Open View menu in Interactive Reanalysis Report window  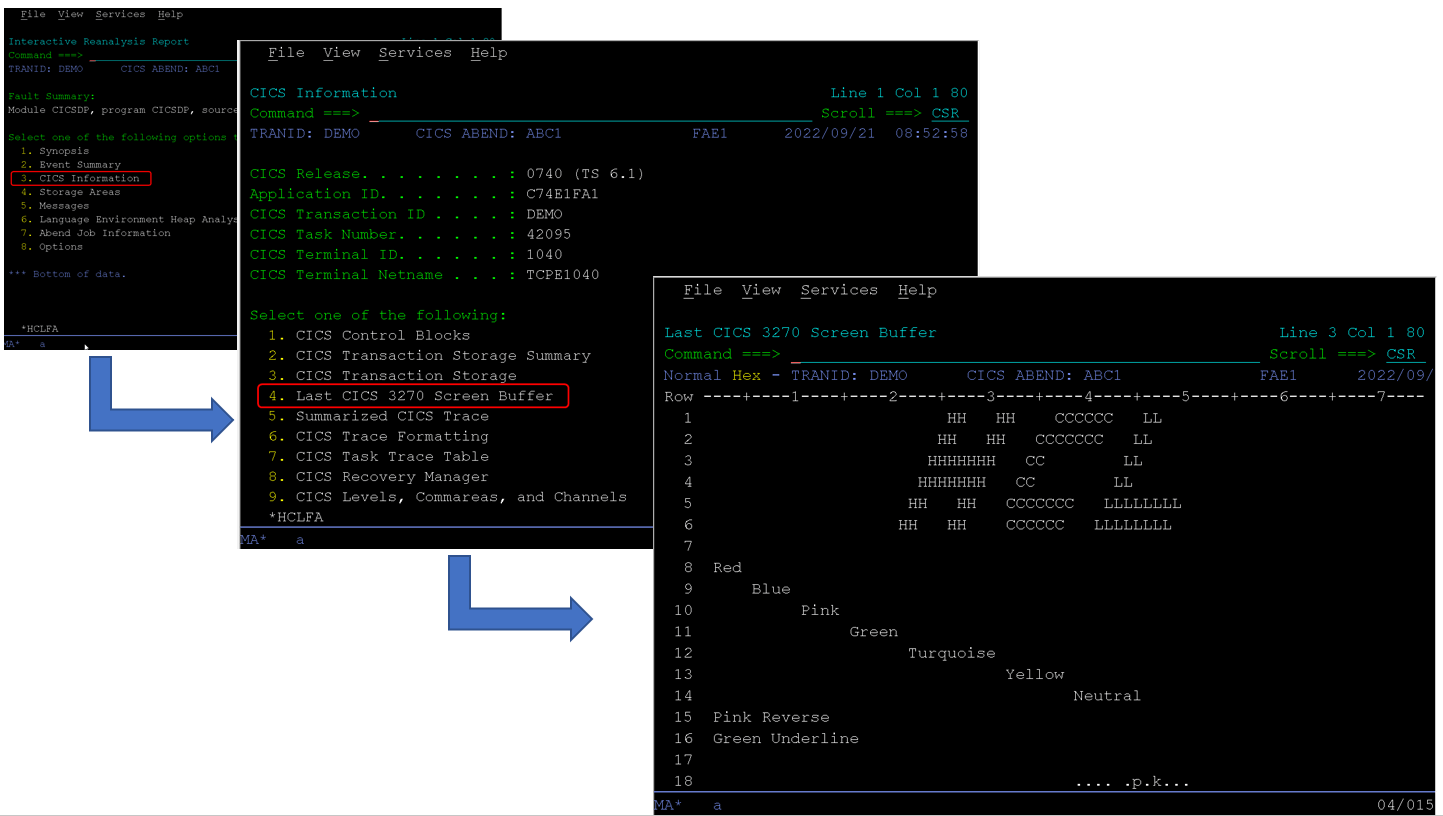[x=71, y=15]
